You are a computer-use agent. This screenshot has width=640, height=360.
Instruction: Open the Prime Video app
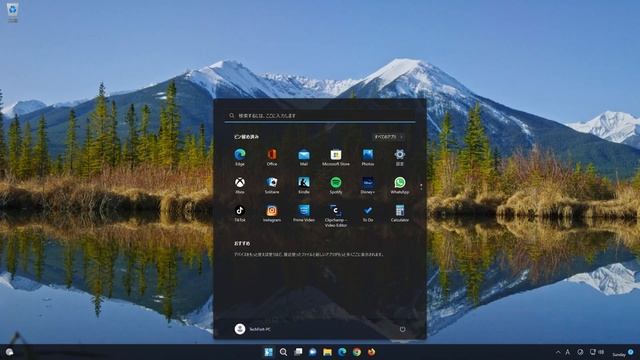[304, 213]
